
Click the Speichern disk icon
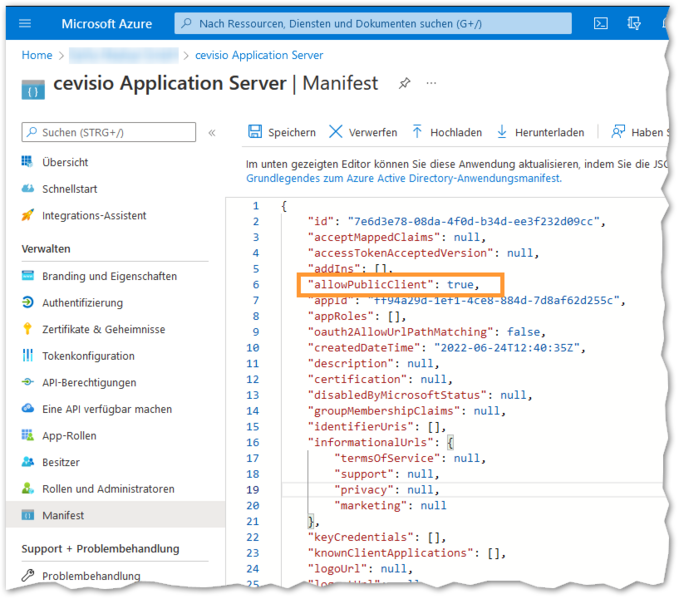click(x=255, y=131)
